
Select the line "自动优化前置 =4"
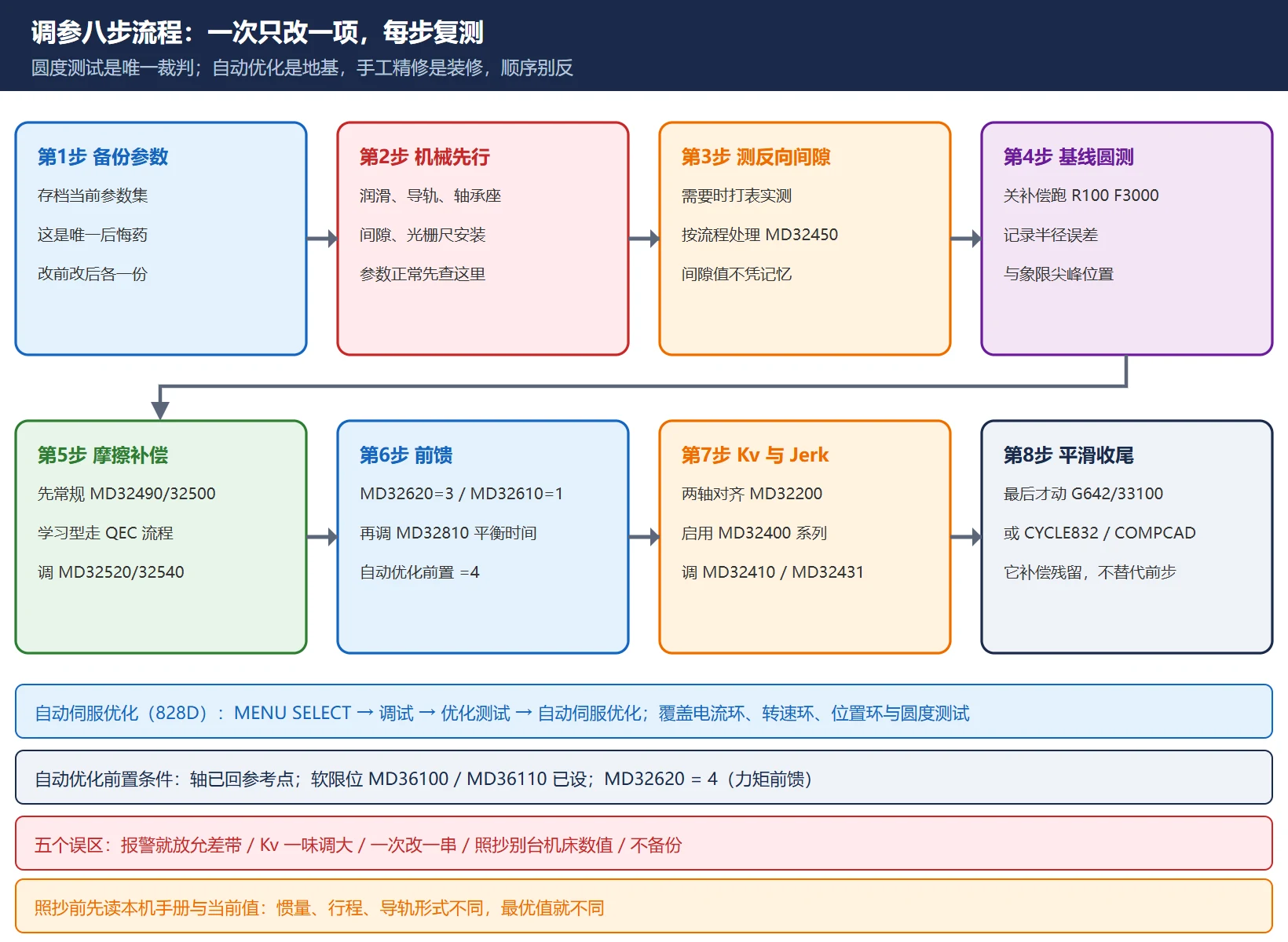click(x=419, y=572)
